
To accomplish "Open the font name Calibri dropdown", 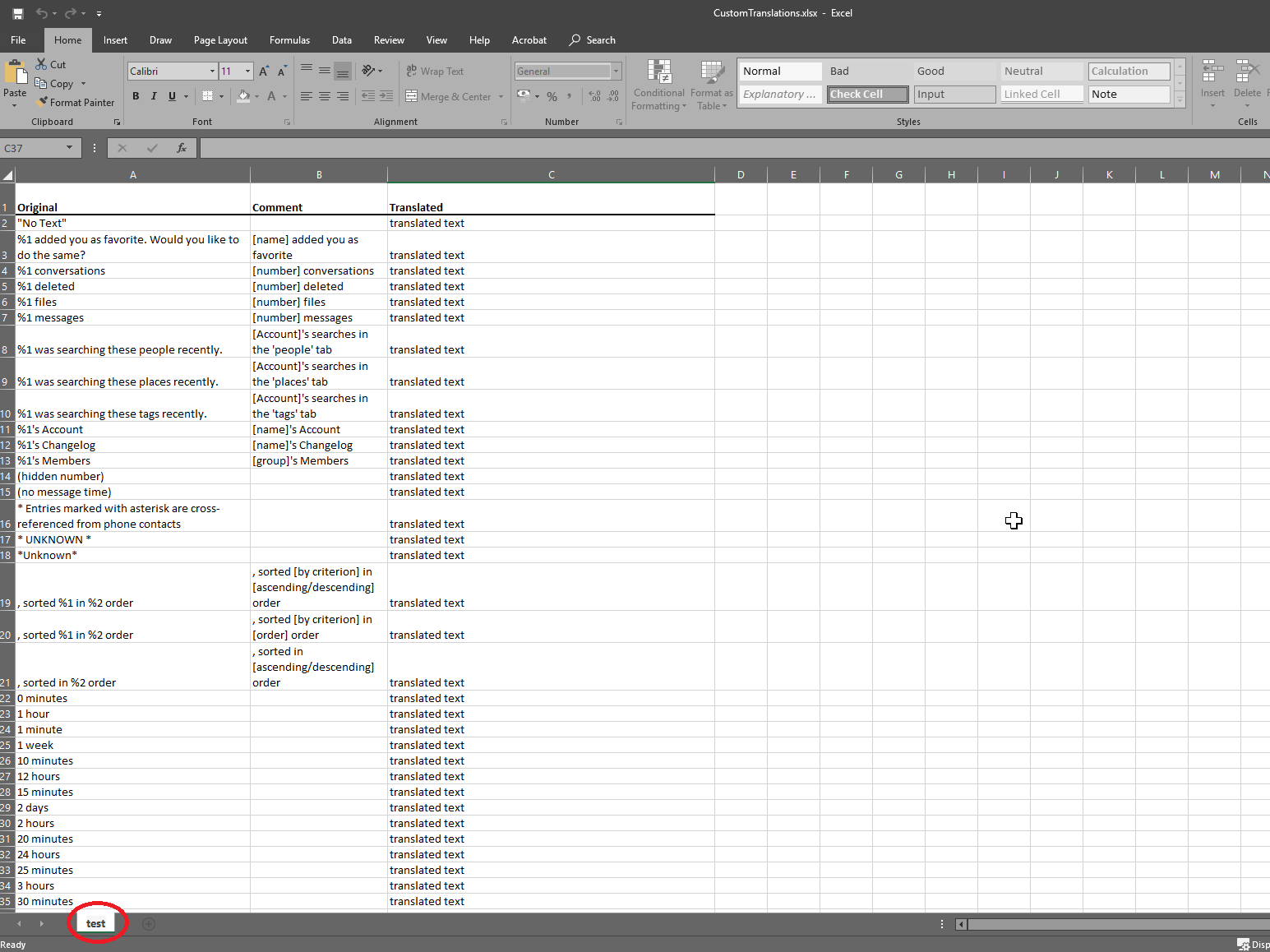I will tap(212, 72).
